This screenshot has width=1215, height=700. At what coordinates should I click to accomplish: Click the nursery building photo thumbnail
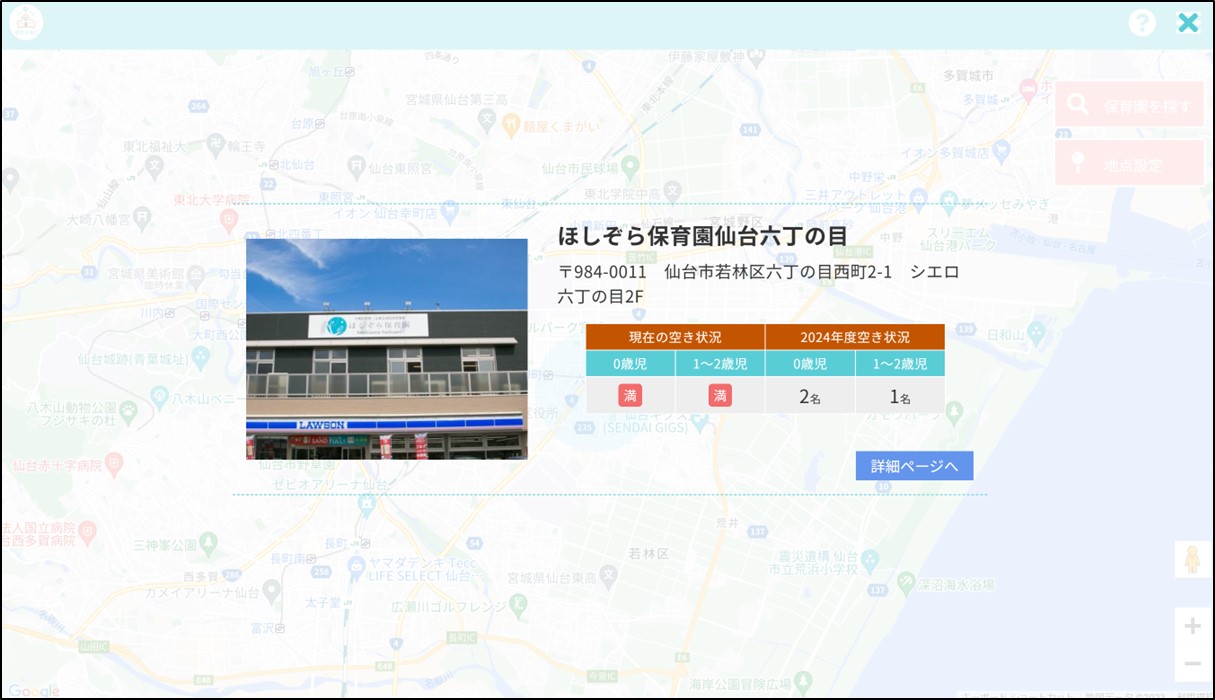[x=387, y=349]
